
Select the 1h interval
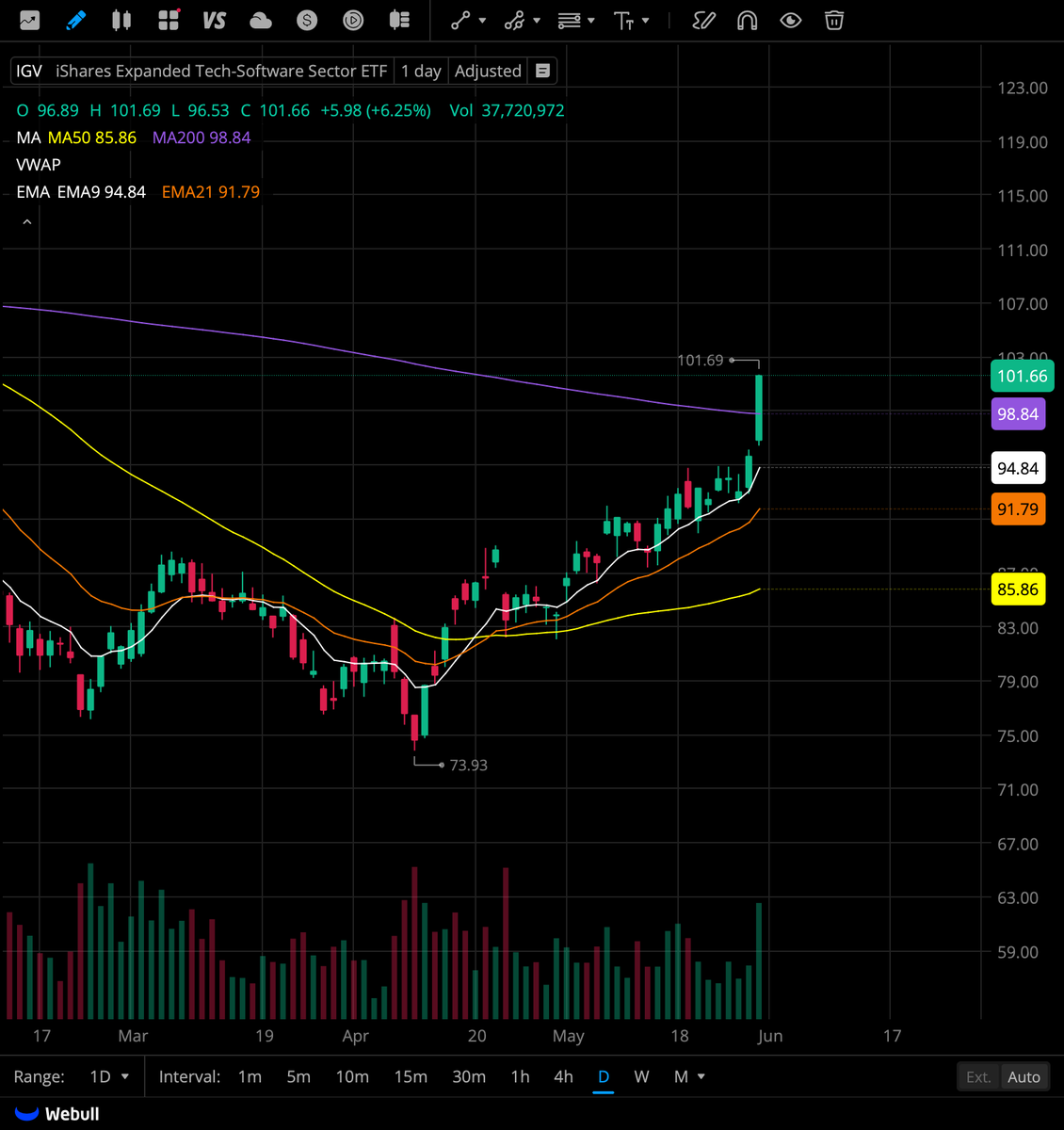point(520,1076)
